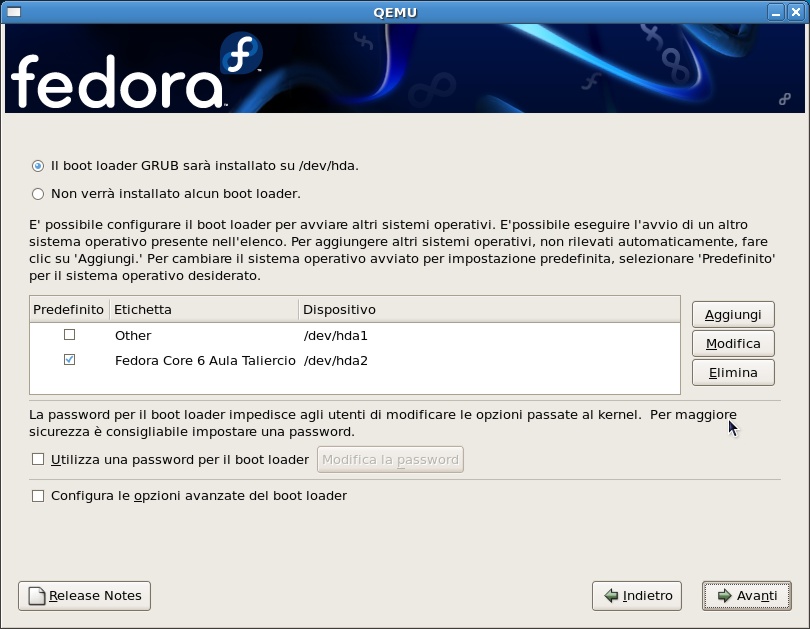Click the disabled 'Modifica la password' button
The image size is (810, 629).
390,460
